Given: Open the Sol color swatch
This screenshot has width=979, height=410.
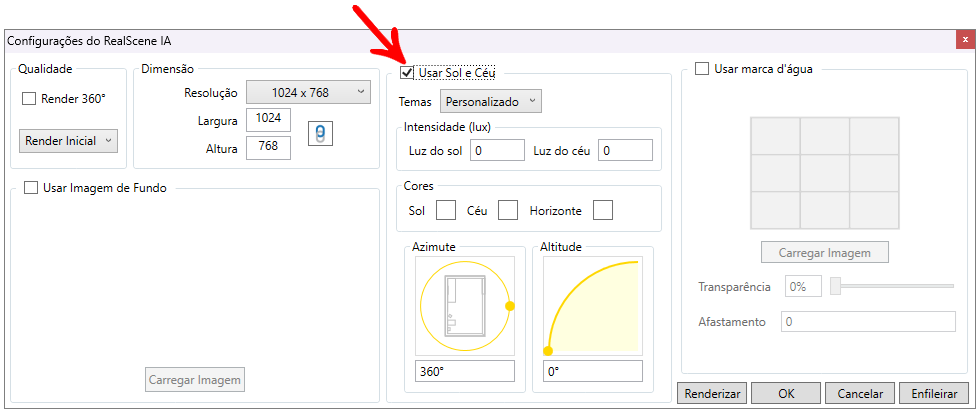Looking at the screenshot, I should [446, 210].
